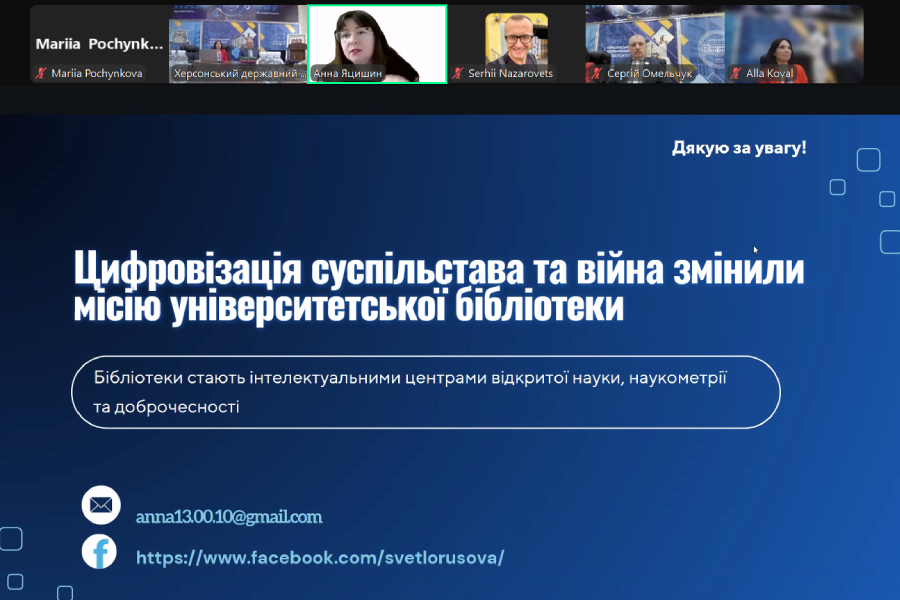900x600 pixels.
Task: Click the muted mic icon for Сергій Омельчук
Action: click(x=597, y=73)
